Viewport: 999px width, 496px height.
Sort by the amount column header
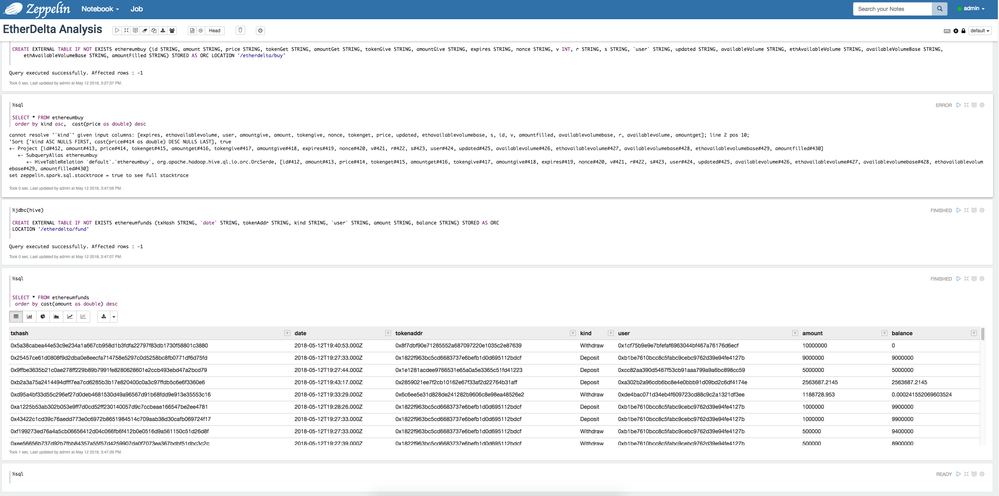pyautogui.click(x=812, y=333)
